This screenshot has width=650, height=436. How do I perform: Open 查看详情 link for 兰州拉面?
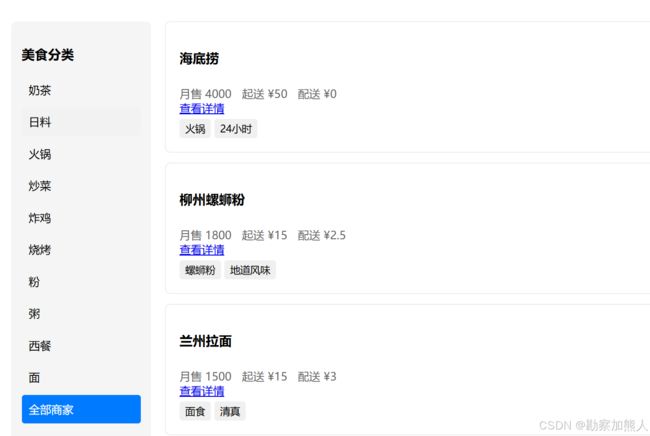coord(202,392)
